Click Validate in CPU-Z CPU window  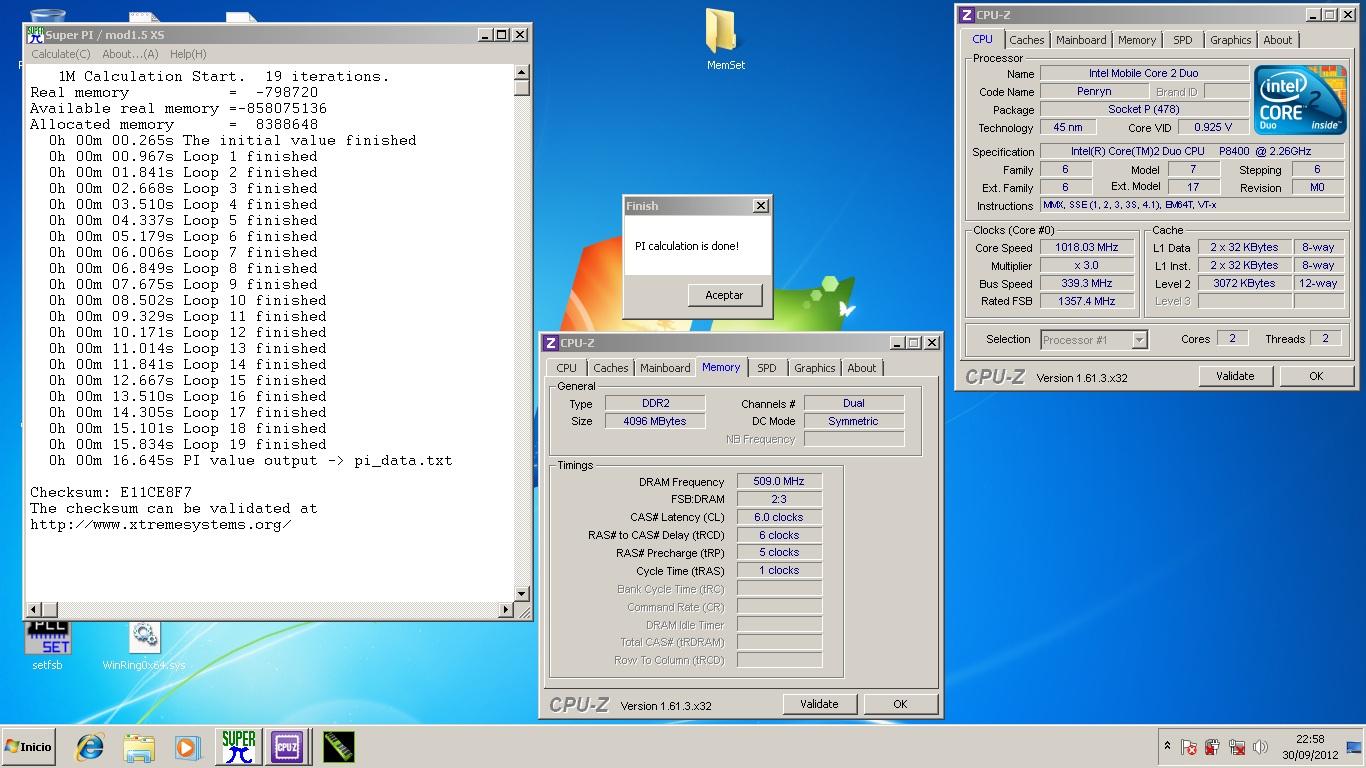(1235, 376)
